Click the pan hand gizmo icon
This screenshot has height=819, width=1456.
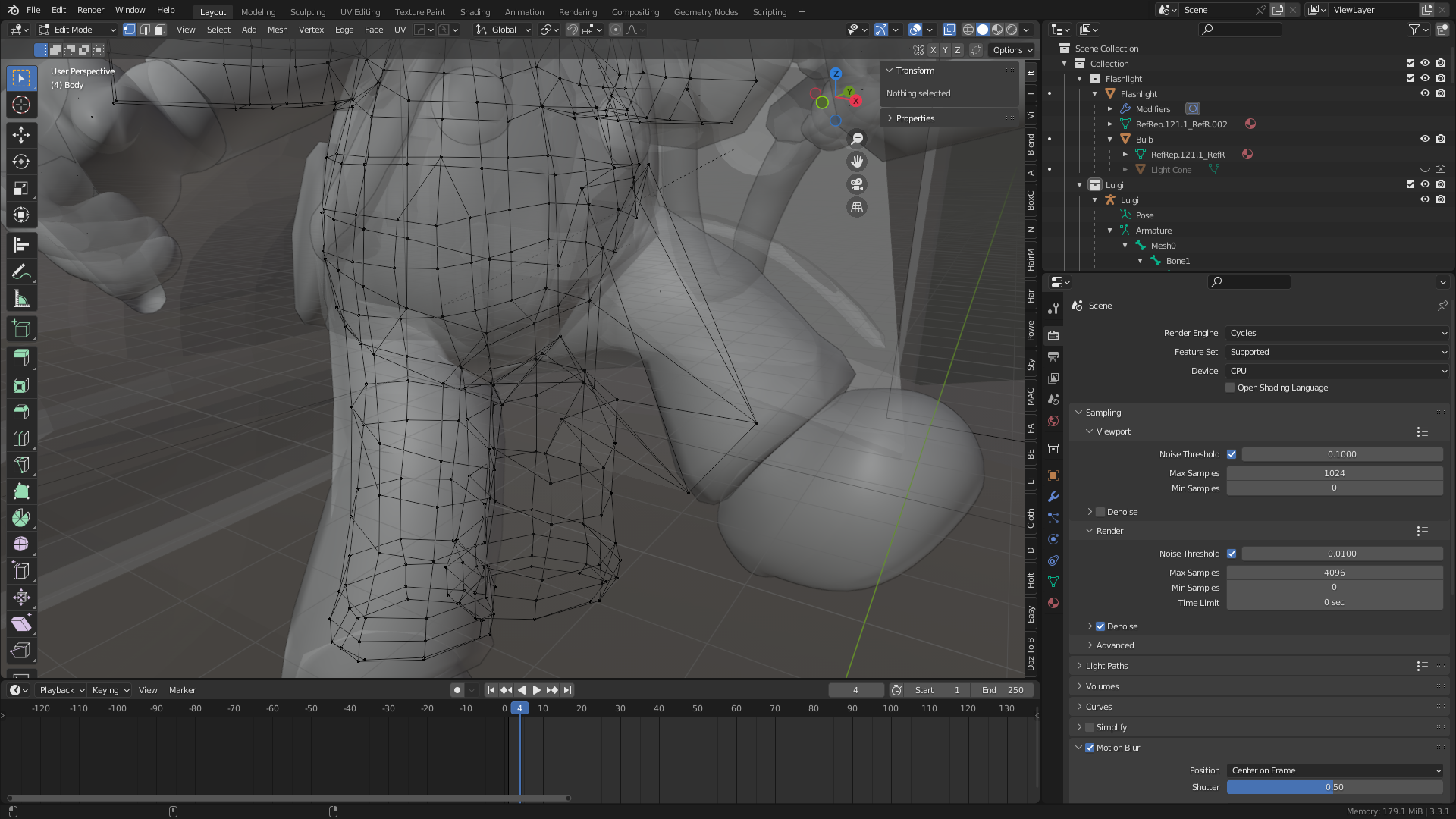tap(857, 162)
